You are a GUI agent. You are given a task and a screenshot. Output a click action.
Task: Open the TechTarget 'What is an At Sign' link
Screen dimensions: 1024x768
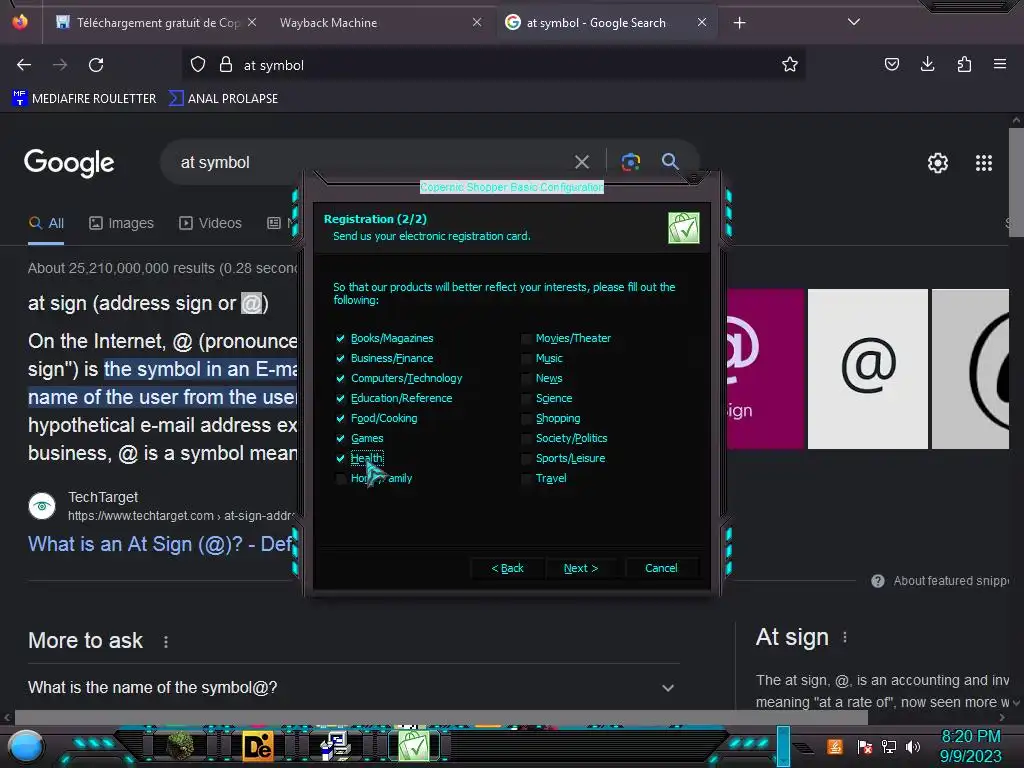tap(161, 544)
